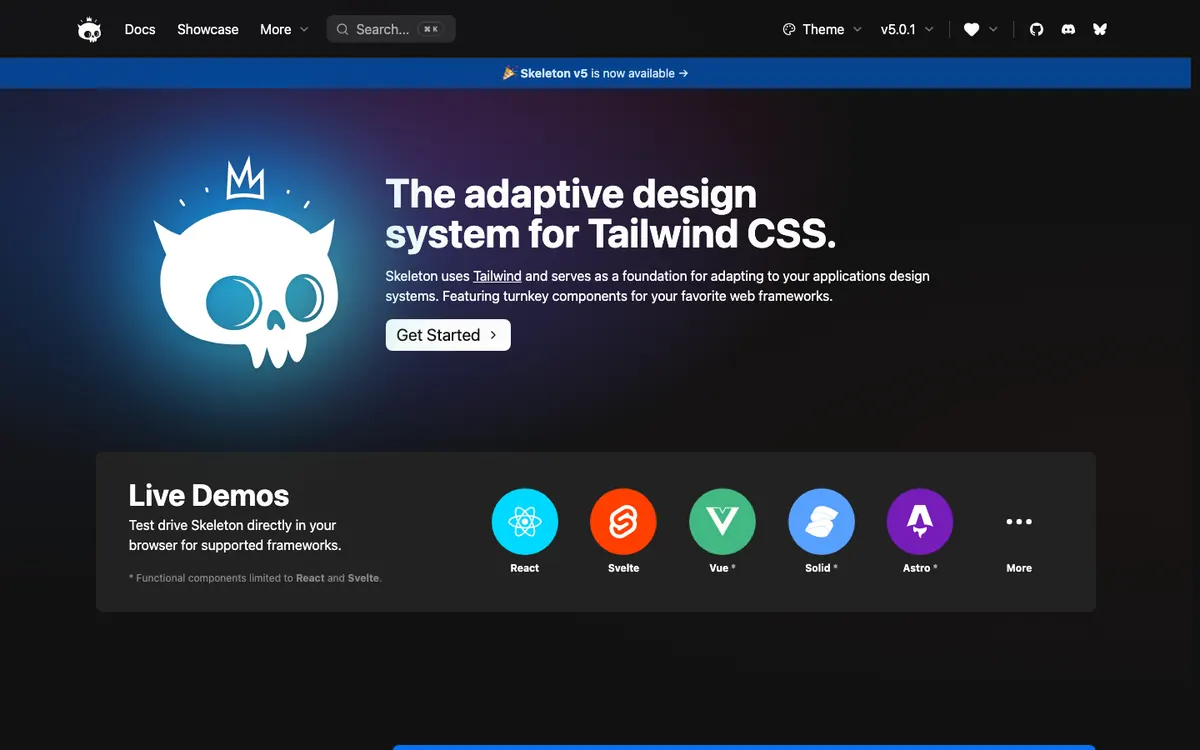Open the Discord server icon
Image resolution: width=1200 pixels, height=750 pixels.
pos(1068,30)
